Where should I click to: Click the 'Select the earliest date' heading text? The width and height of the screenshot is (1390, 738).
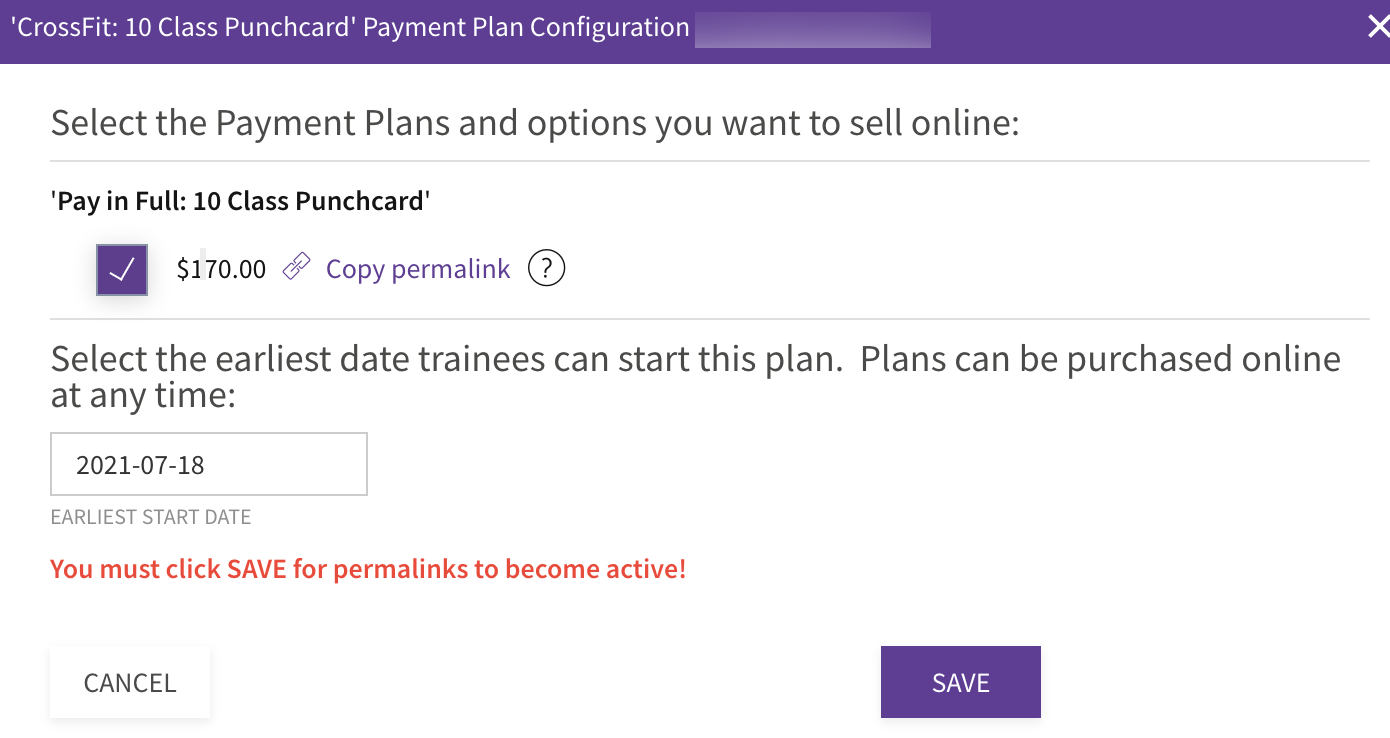pyautogui.click(x=695, y=377)
